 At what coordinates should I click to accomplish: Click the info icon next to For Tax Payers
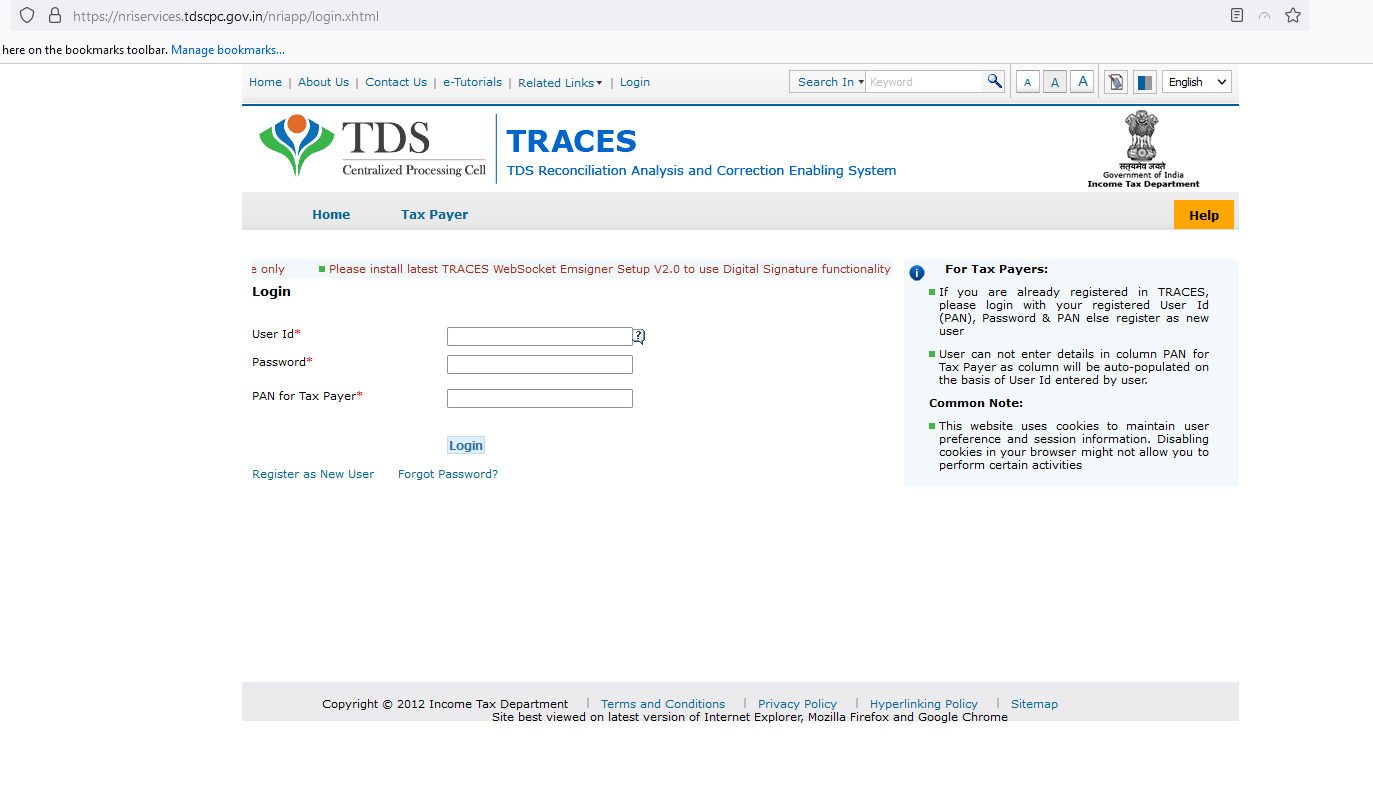click(916, 272)
